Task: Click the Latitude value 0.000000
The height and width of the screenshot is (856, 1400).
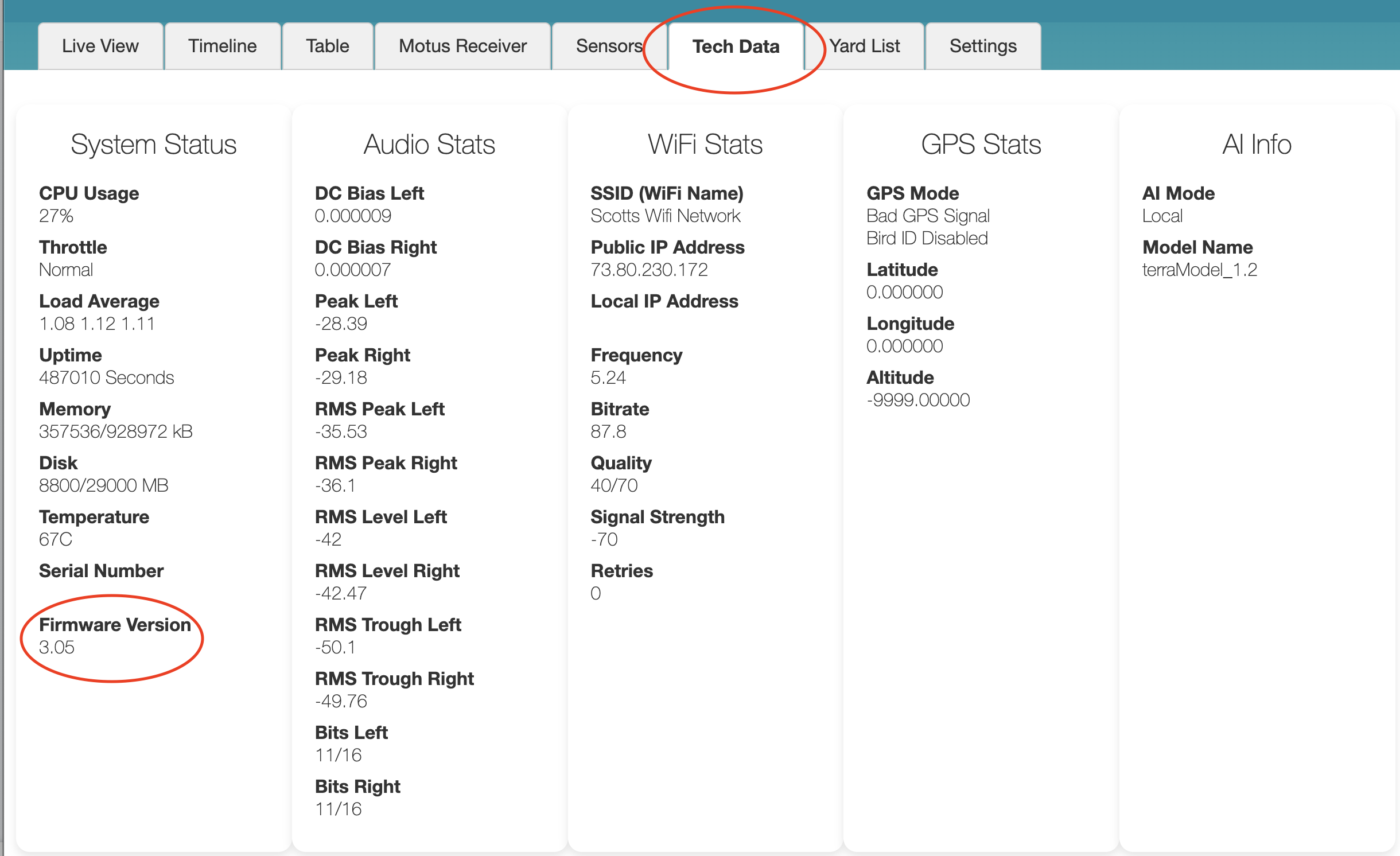Action: pos(905,292)
